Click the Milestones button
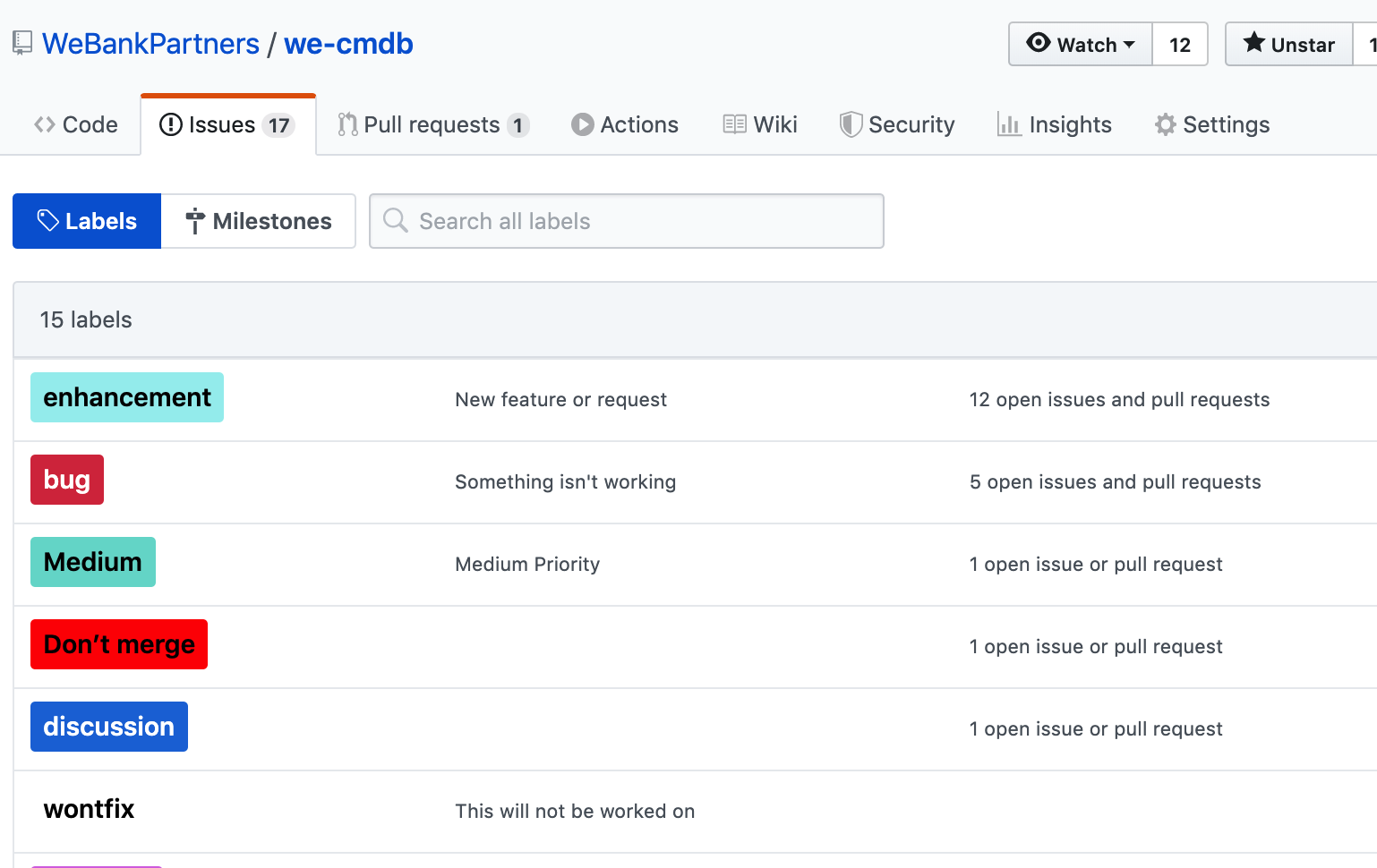Image resolution: width=1377 pixels, height=868 pixels. click(x=259, y=221)
